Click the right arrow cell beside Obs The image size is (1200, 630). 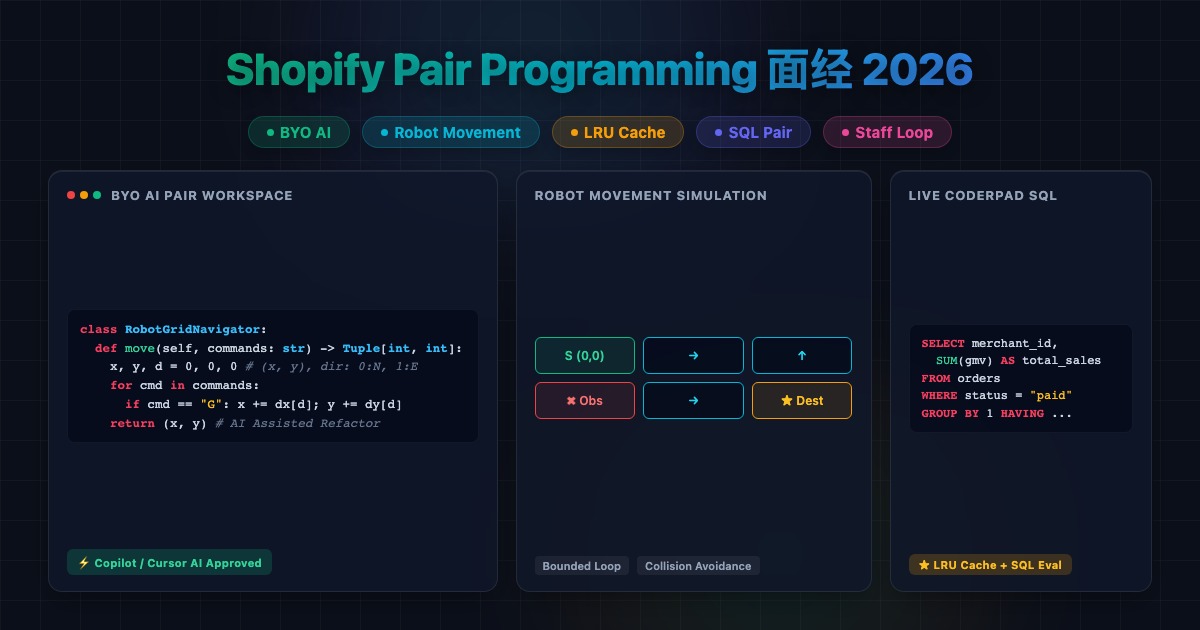[693, 400]
